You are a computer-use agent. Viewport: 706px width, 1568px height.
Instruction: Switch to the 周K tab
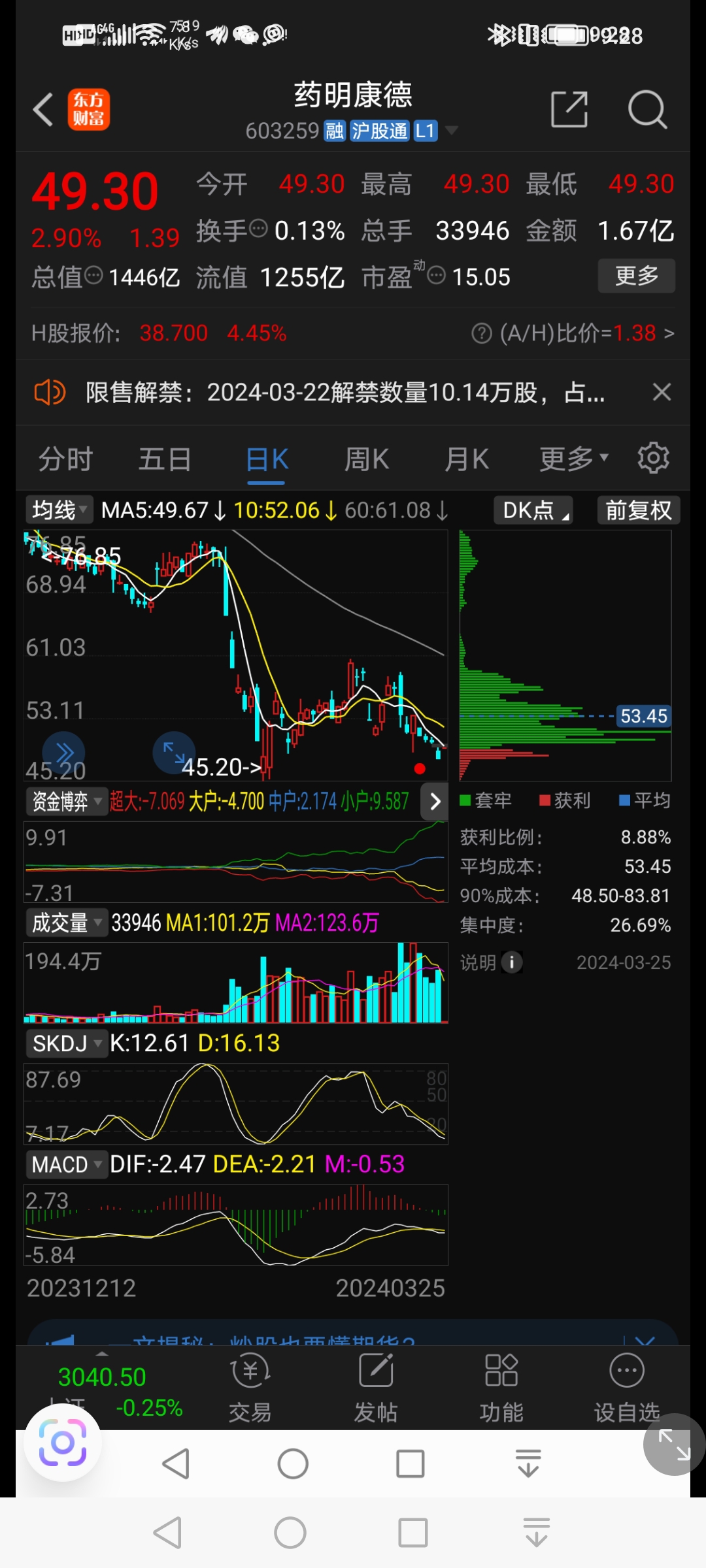click(x=367, y=459)
